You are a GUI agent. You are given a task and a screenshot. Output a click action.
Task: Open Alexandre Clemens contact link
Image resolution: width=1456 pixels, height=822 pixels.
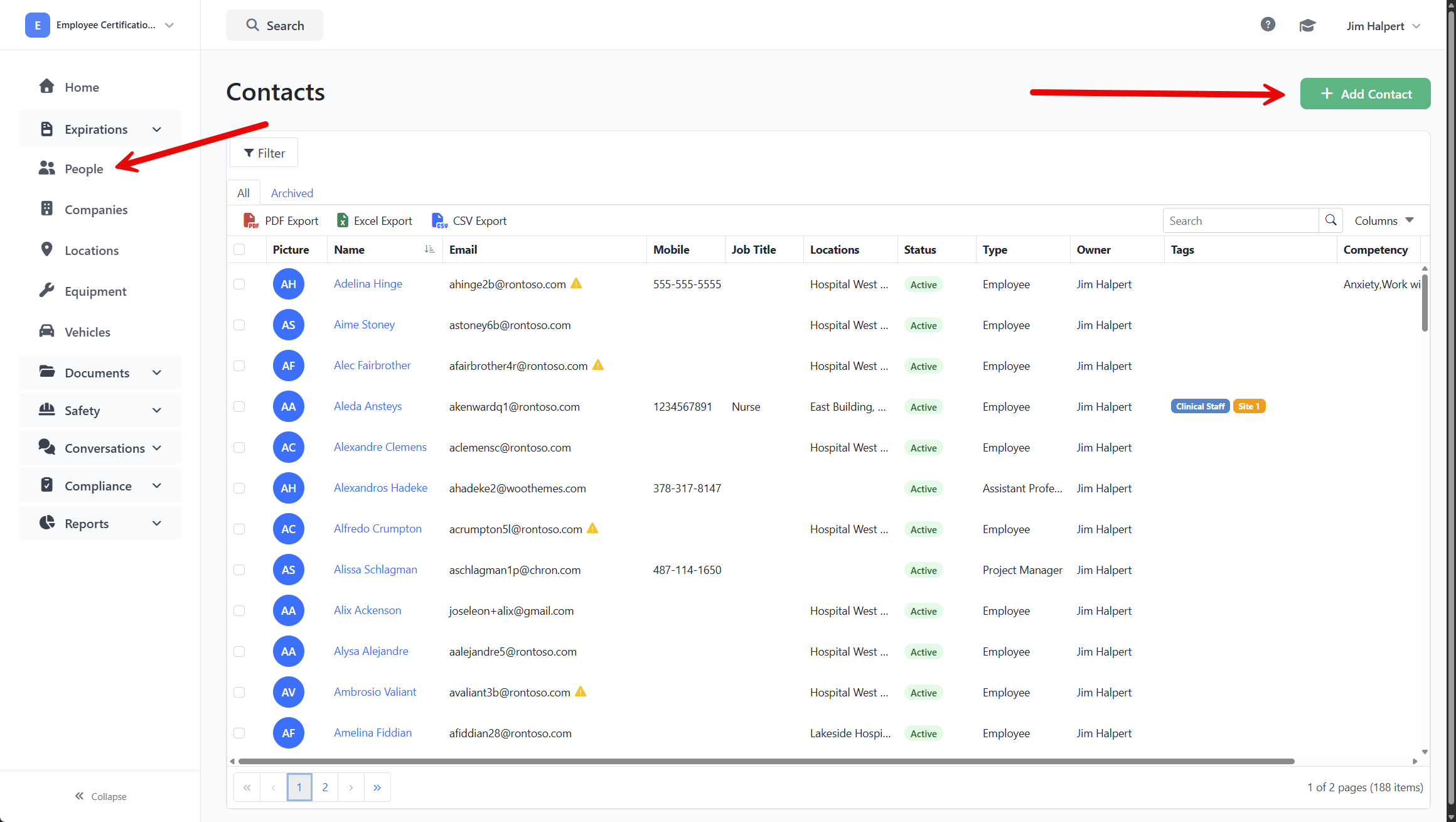point(380,446)
